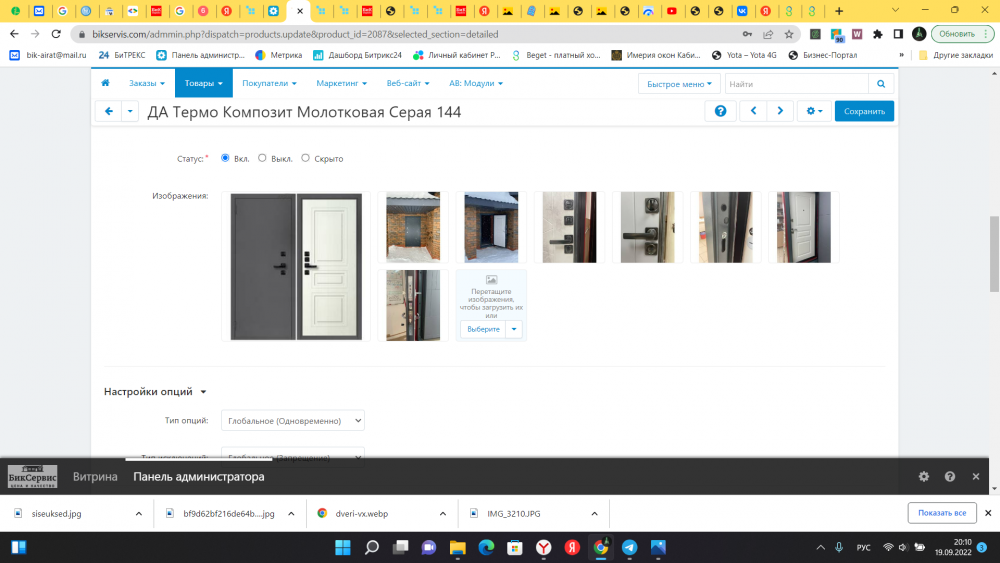
Task: Open the Тип опций dropdown
Action: (x=292, y=421)
